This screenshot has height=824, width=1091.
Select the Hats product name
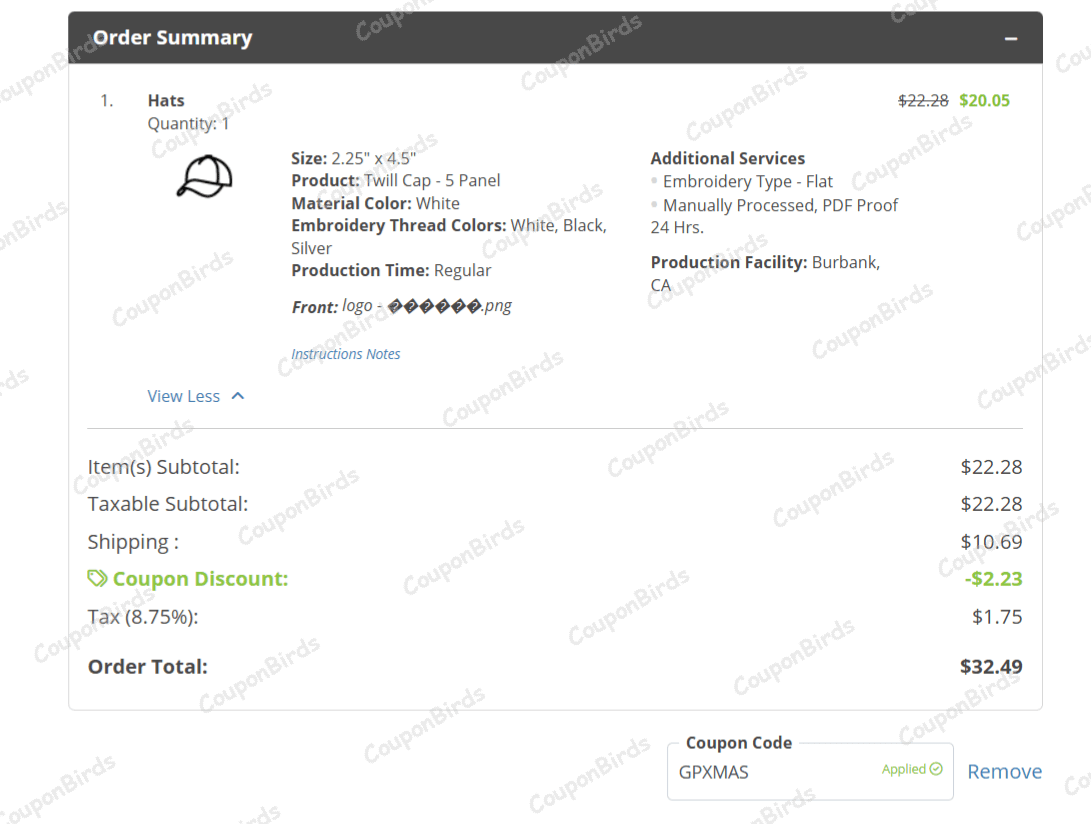click(x=166, y=100)
